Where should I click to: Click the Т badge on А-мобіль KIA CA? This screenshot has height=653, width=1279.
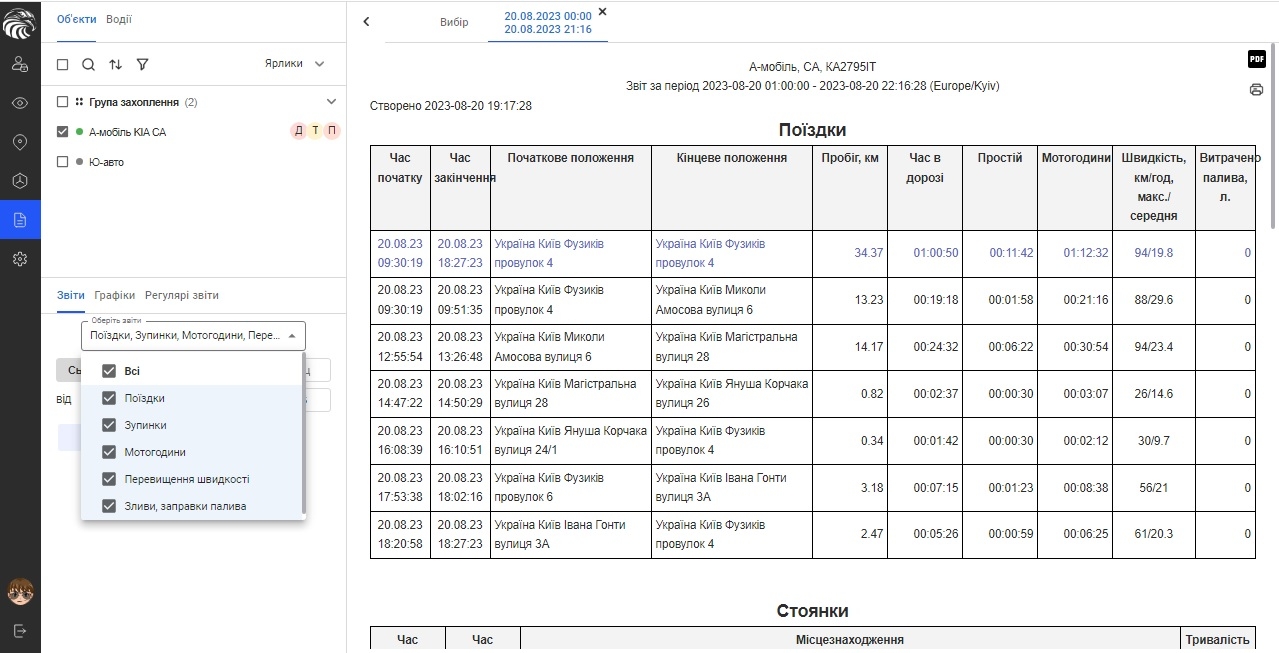click(315, 132)
